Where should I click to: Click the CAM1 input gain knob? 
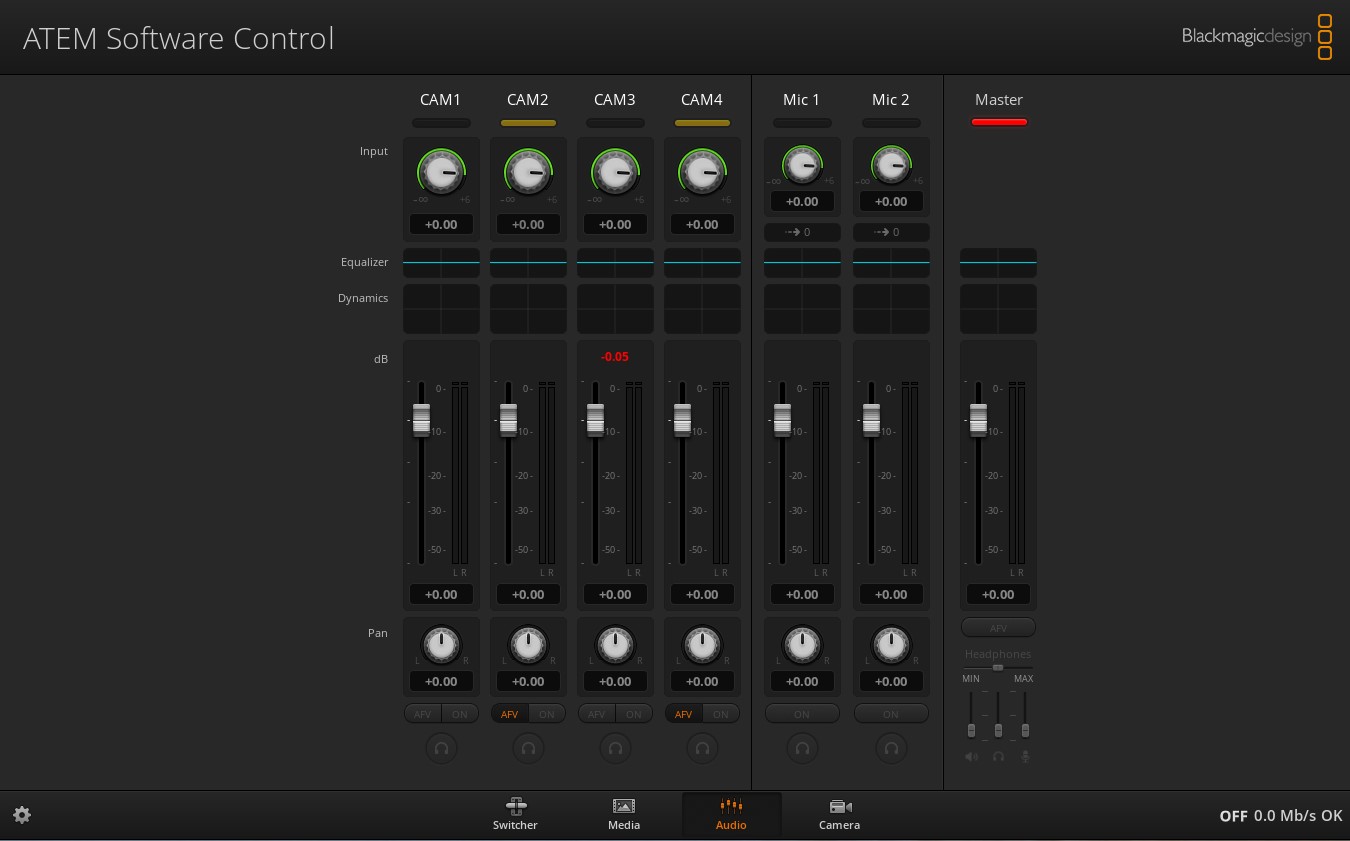441,172
